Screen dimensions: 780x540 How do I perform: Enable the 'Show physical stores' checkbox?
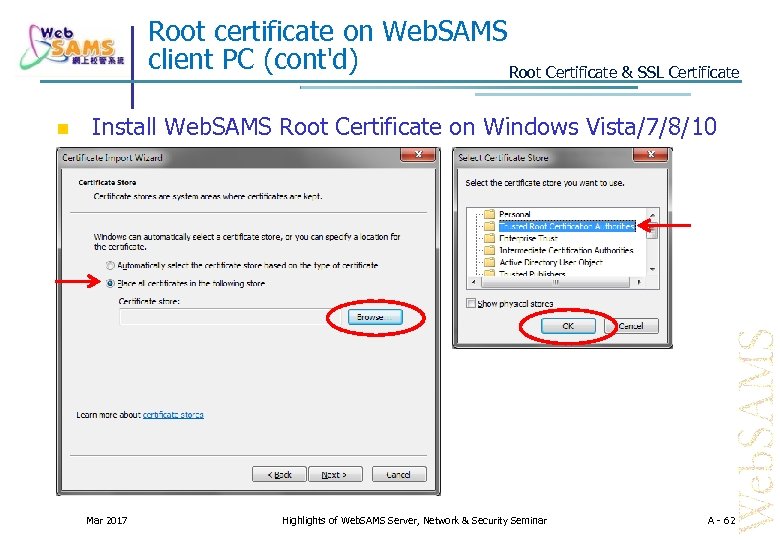coord(471,303)
